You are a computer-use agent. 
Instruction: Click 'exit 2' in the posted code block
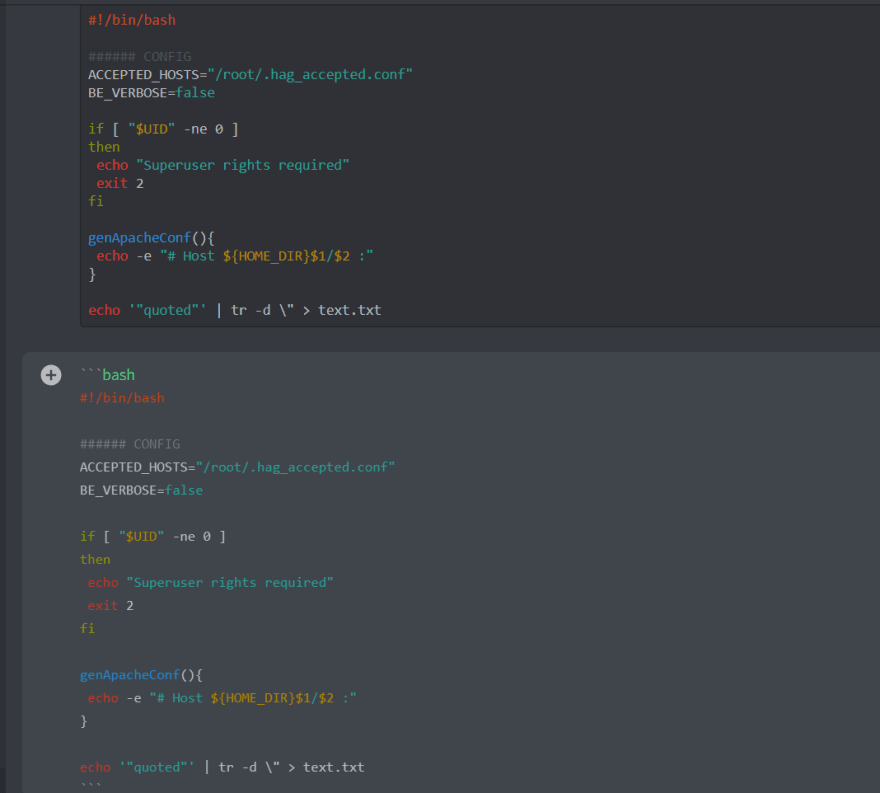pos(120,184)
